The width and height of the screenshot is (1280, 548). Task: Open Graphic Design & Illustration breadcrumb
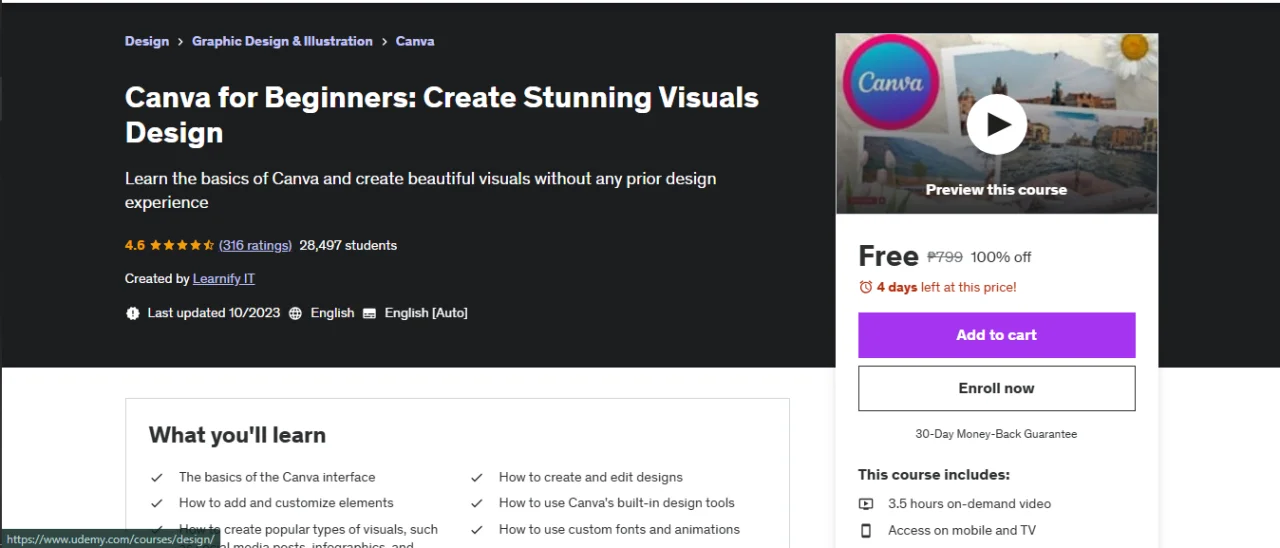click(x=282, y=41)
